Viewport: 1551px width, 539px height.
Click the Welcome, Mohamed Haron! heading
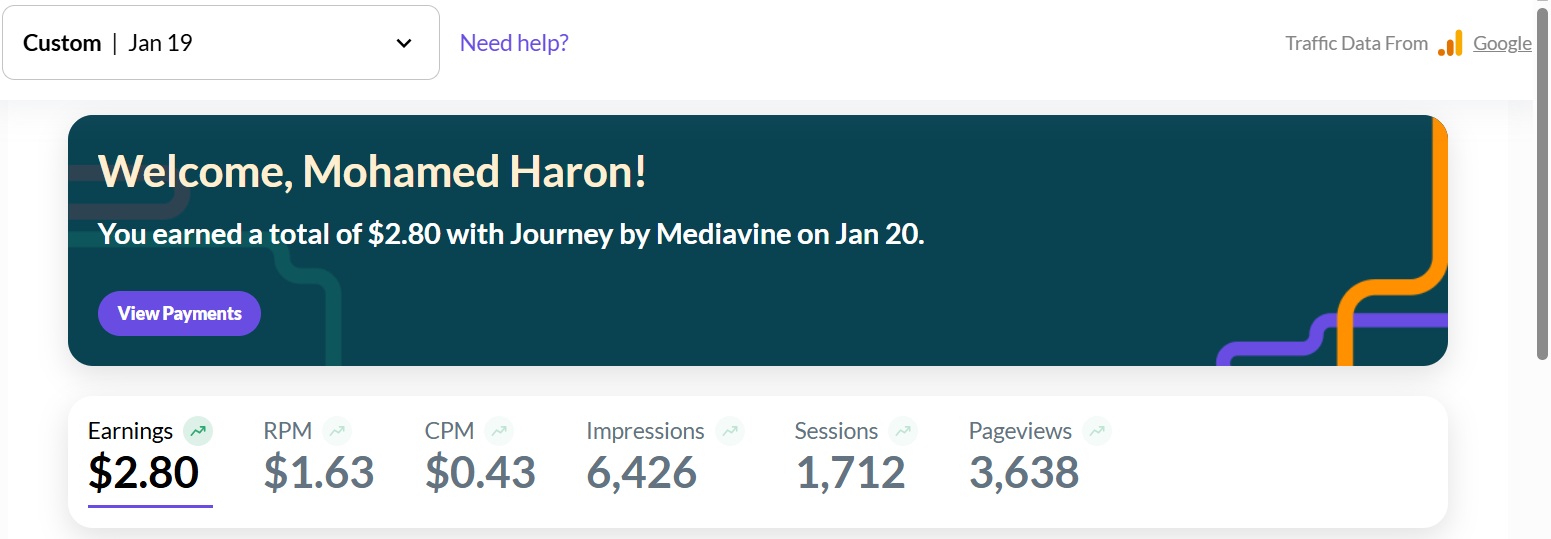point(372,172)
